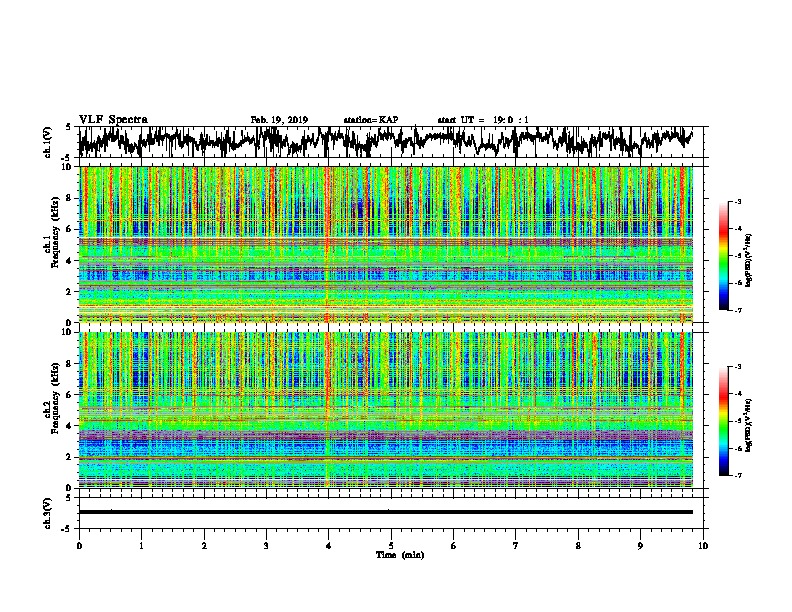Click time-axis tick label "10" at right end
792x612 pixels.
pos(703,546)
